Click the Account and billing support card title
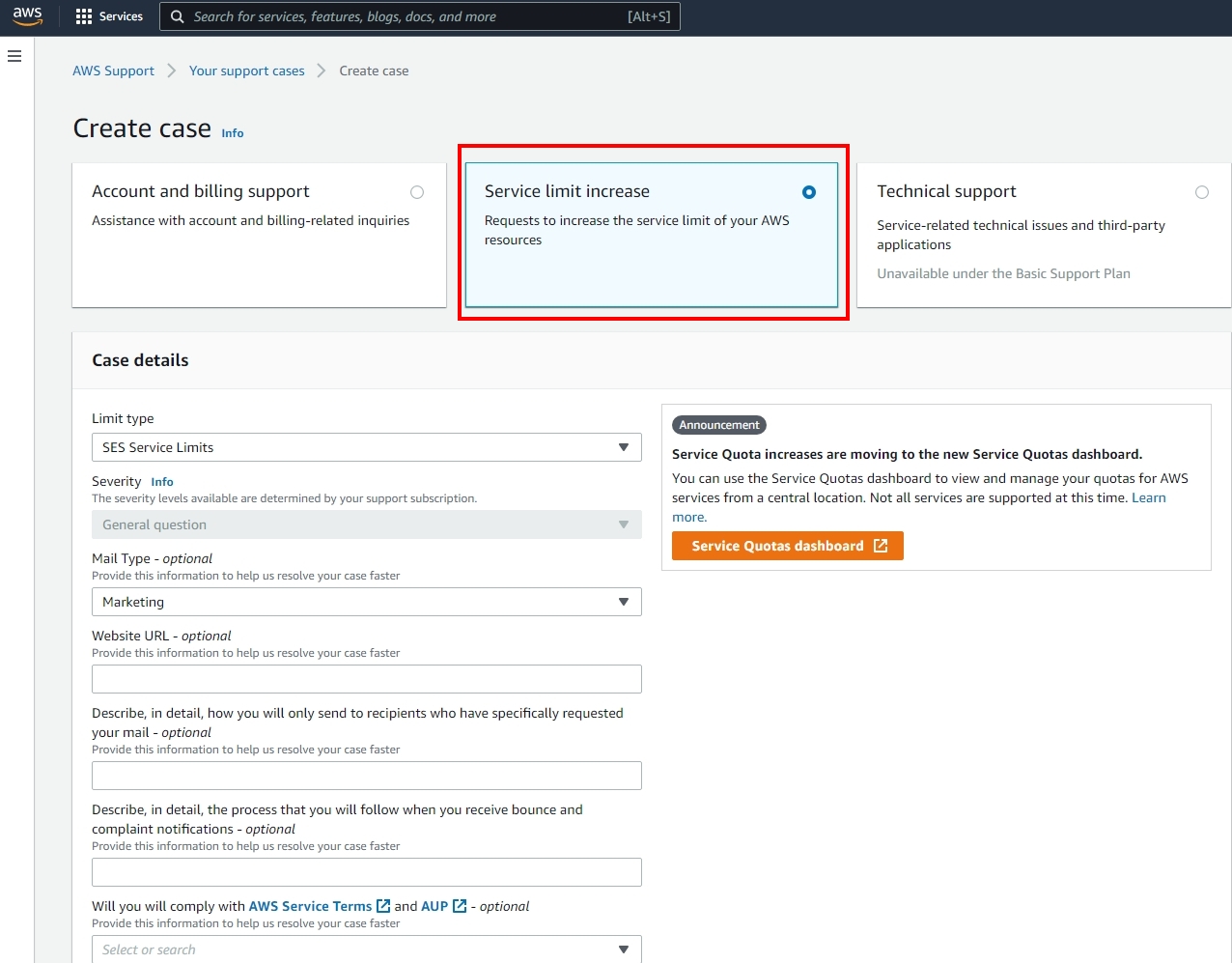The height and width of the screenshot is (963, 1232). tap(201, 191)
